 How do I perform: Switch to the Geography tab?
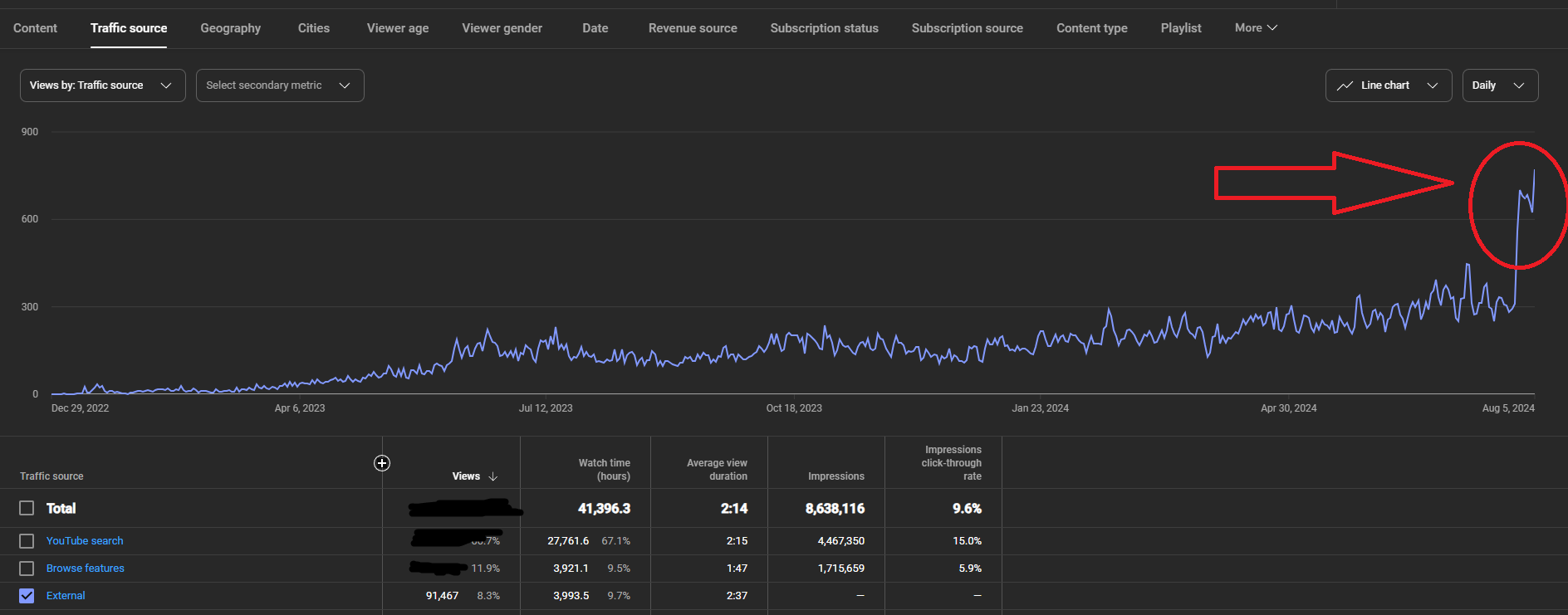230,27
